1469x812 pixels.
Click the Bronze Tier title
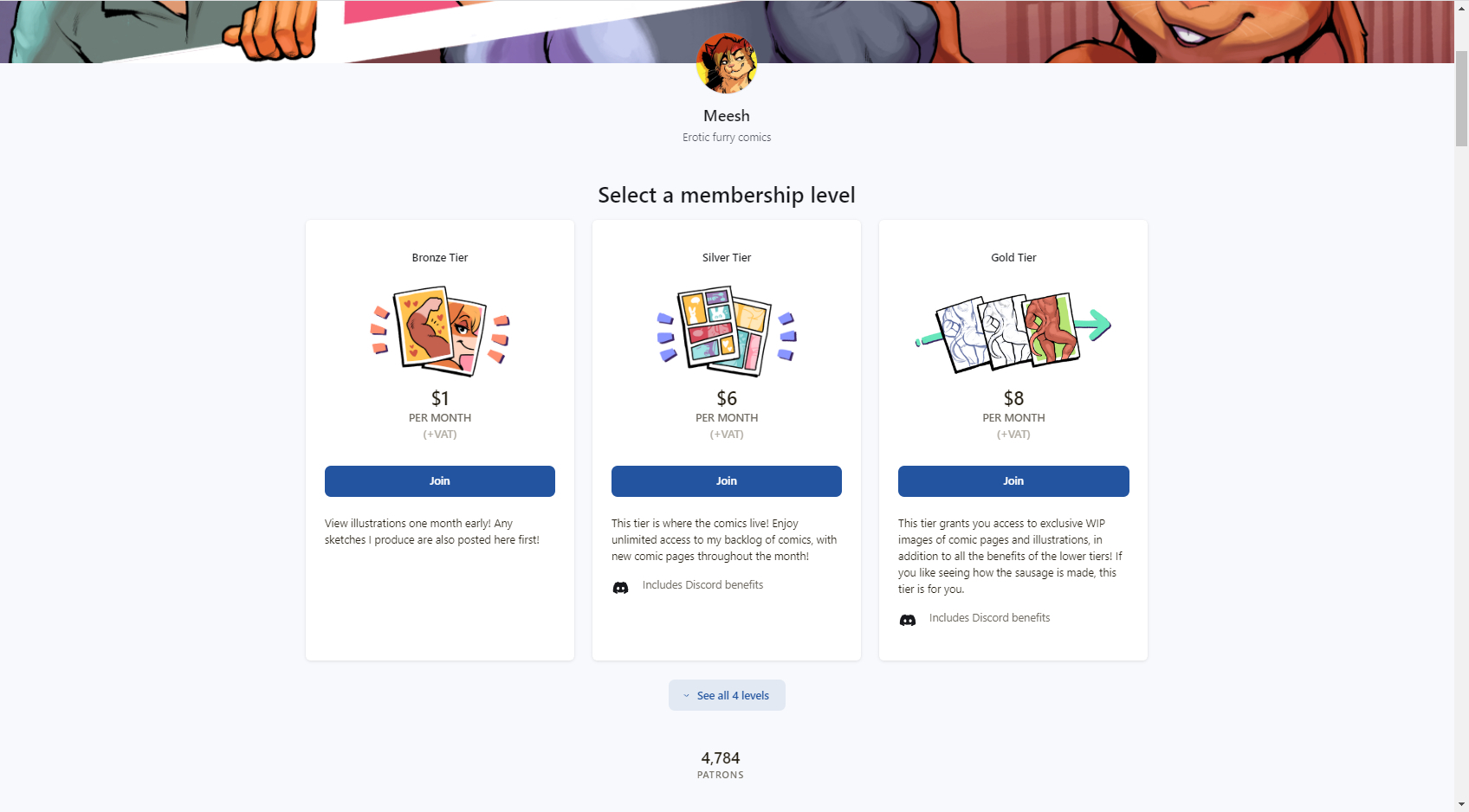tap(440, 258)
